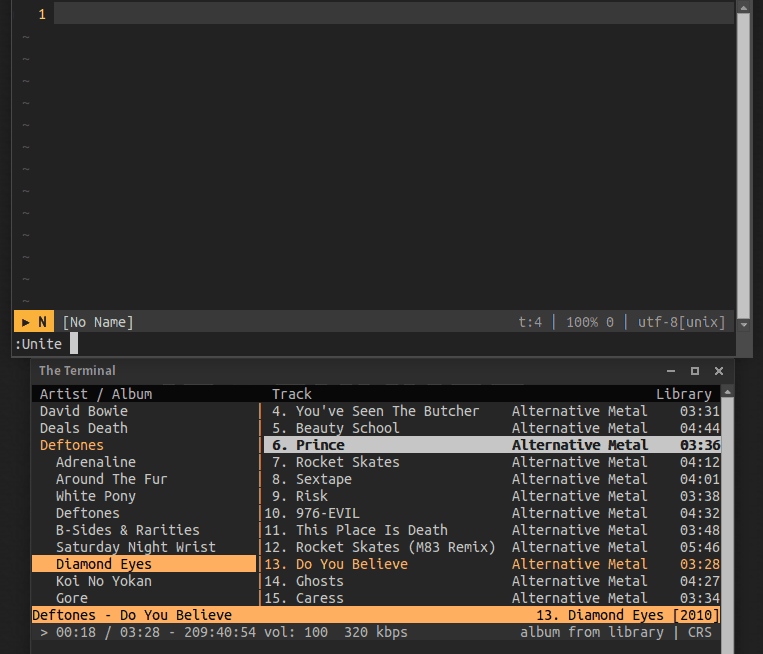Screen dimensions: 763x654
Task: Click the CRS flags indicator
Action: click(700, 632)
